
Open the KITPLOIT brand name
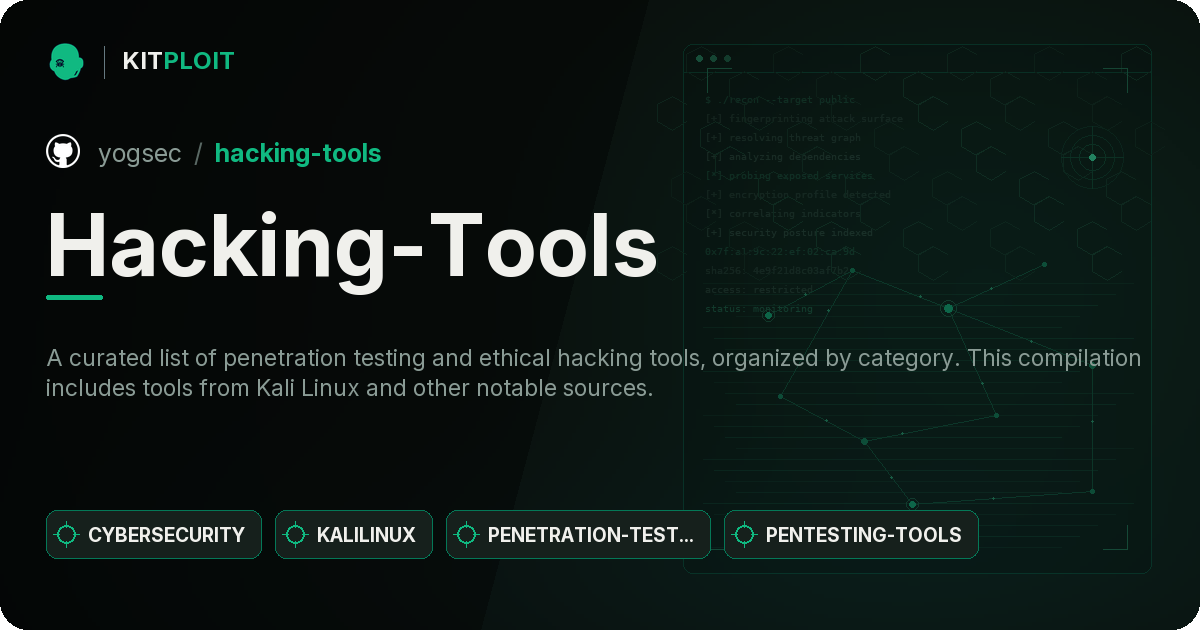click(x=178, y=61)
